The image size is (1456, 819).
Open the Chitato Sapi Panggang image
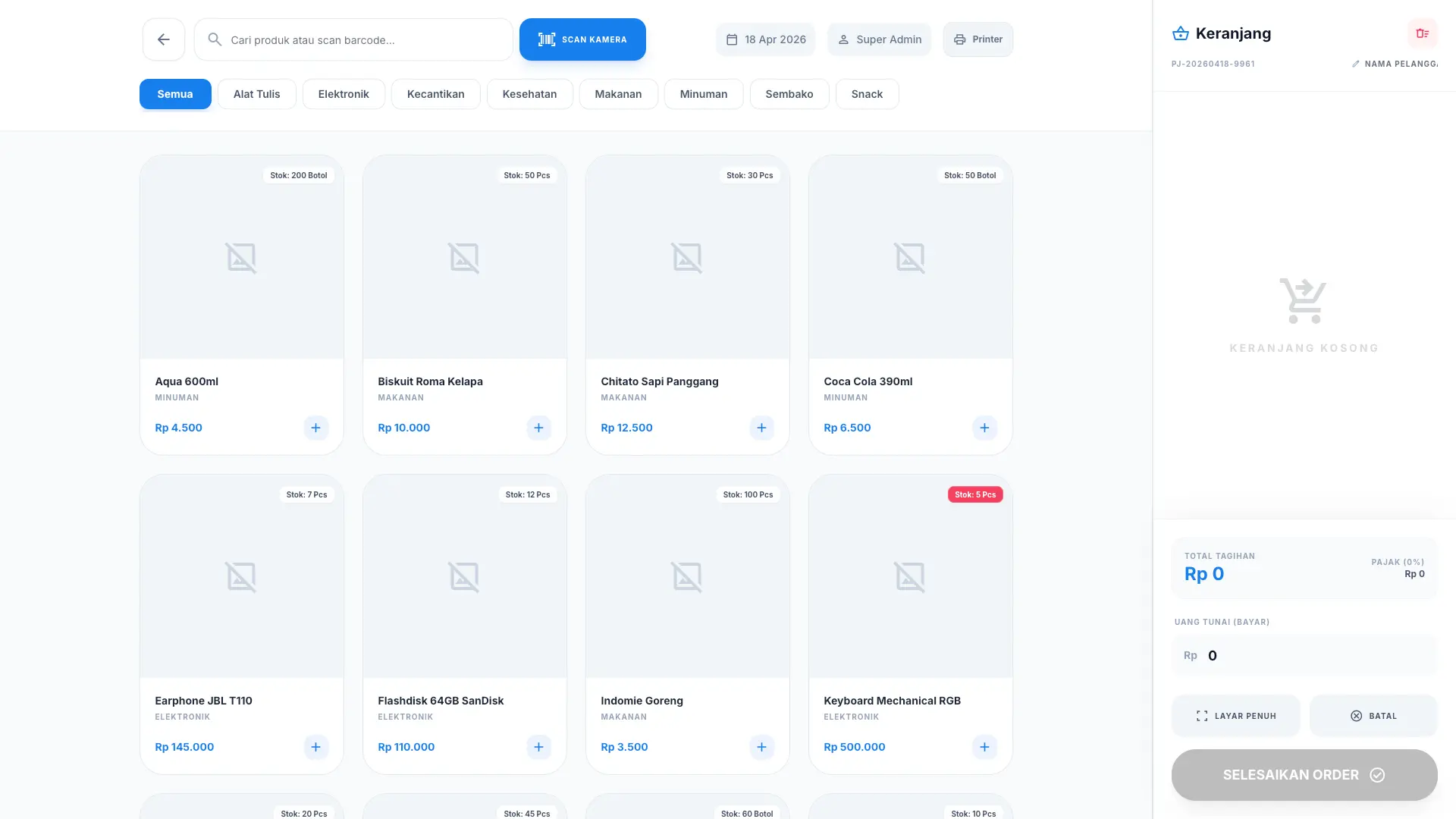pos(688,257)
